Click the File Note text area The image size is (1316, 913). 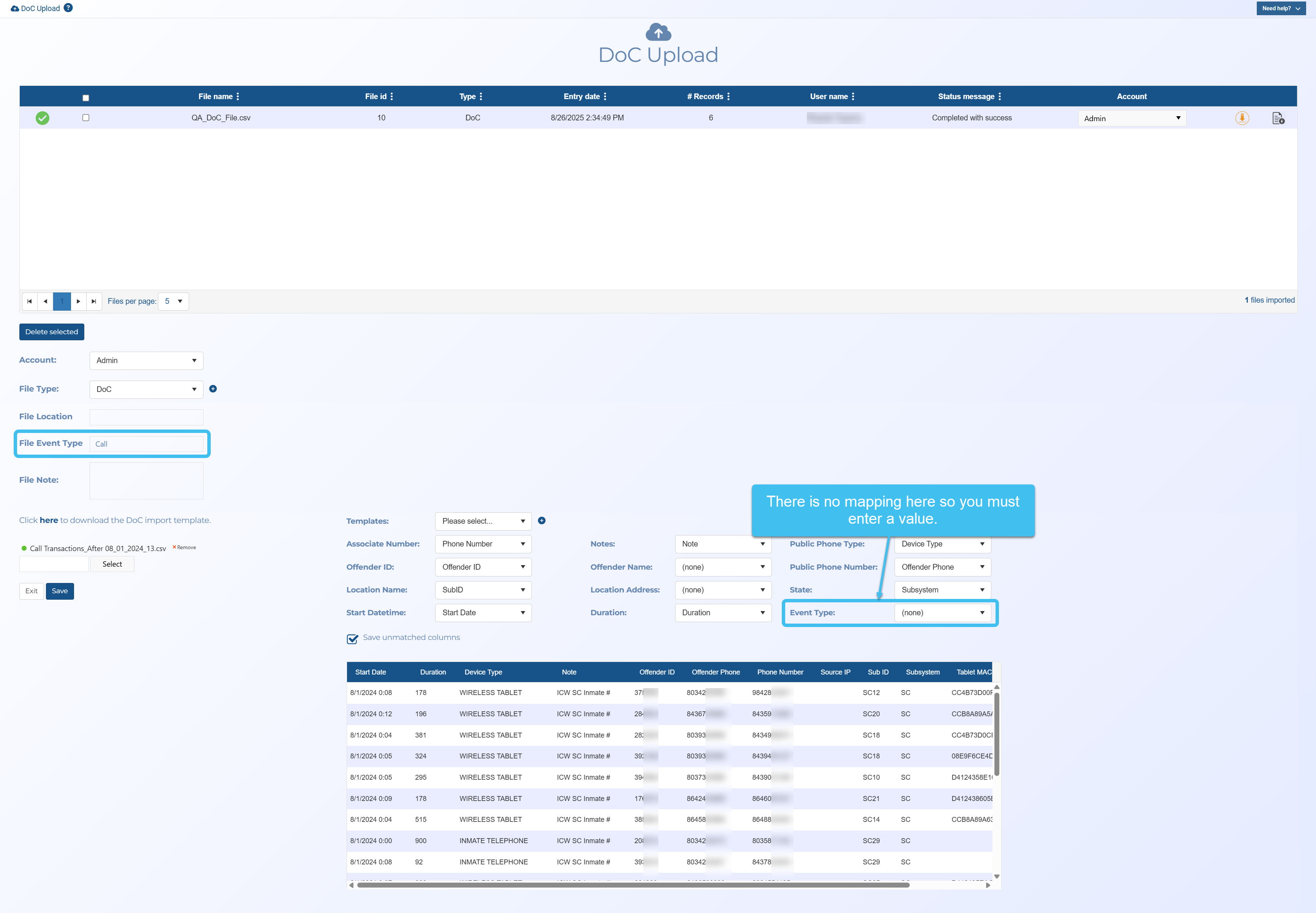tap(147, 480)
